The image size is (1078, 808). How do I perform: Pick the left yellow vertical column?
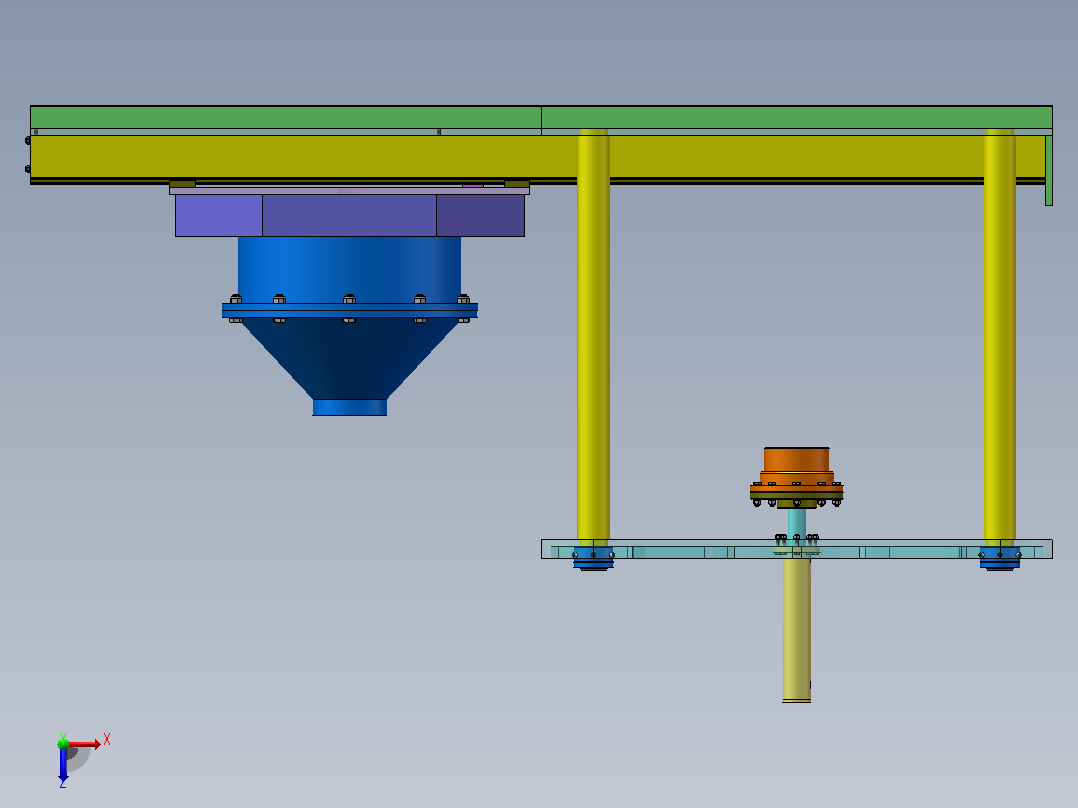[x=593, y=336]
